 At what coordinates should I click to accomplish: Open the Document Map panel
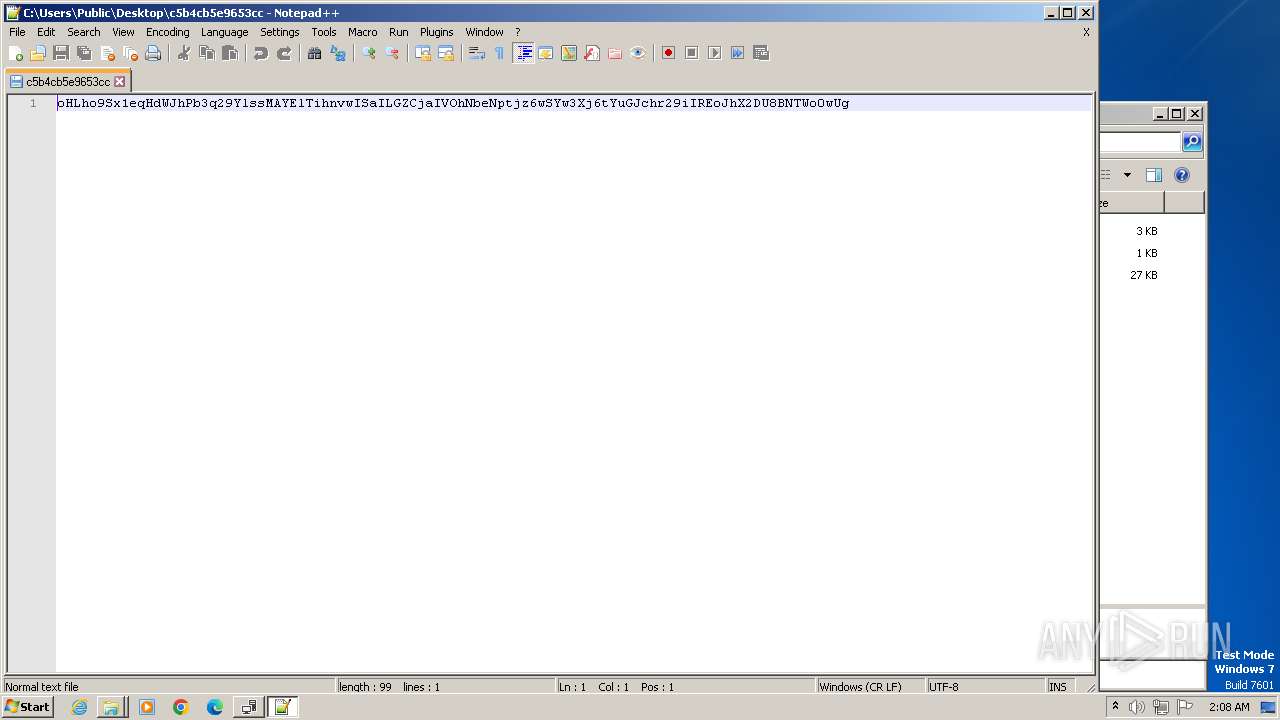point(569,53)
